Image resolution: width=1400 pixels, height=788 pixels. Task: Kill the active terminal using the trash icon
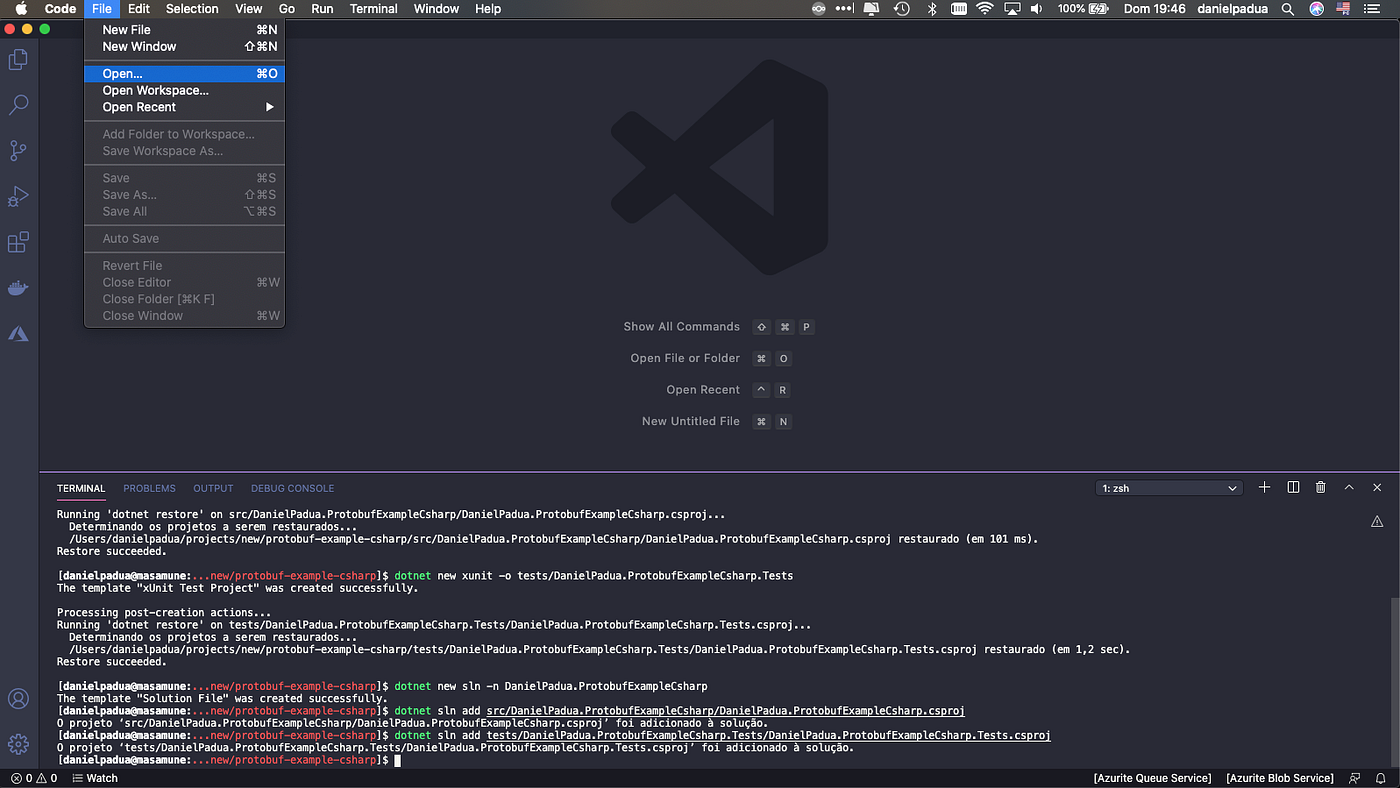pyautogui.click(x=1320, y=487)
